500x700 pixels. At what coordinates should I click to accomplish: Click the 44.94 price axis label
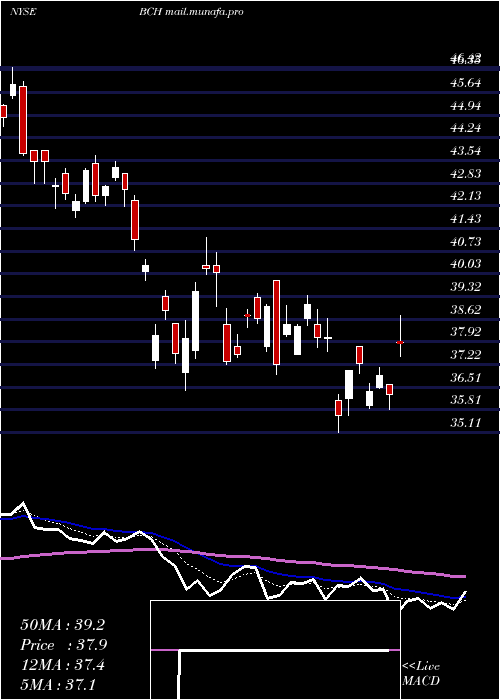click(x=466, y=106)
